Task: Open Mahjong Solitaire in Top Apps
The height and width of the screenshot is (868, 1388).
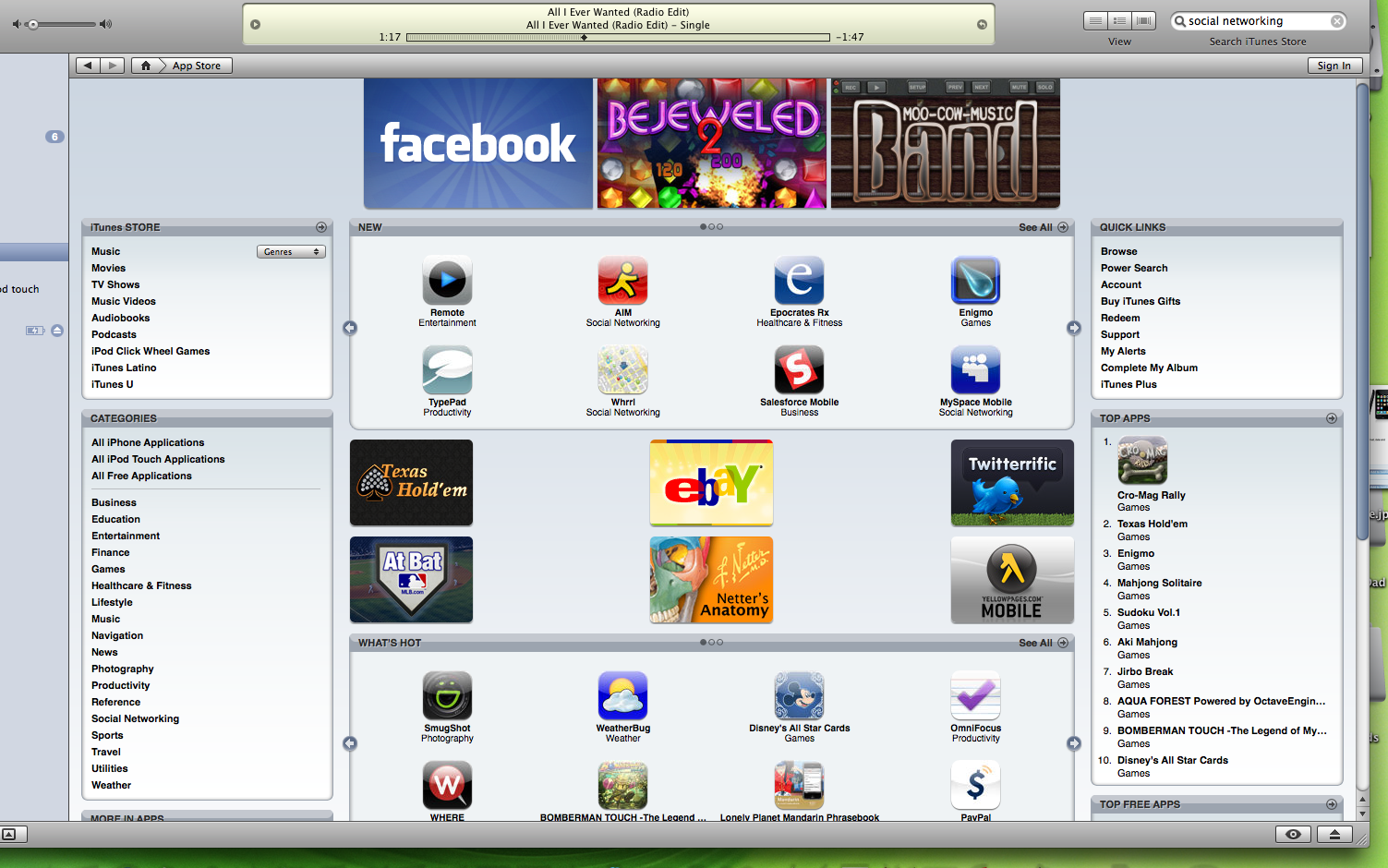Action: pos(1159,583)
